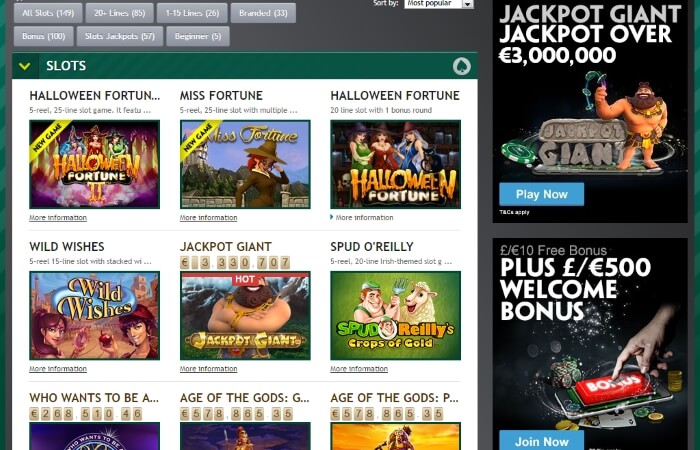
Task: Click the MISS FORTUNE title
Action: click(x=221, y=96)
